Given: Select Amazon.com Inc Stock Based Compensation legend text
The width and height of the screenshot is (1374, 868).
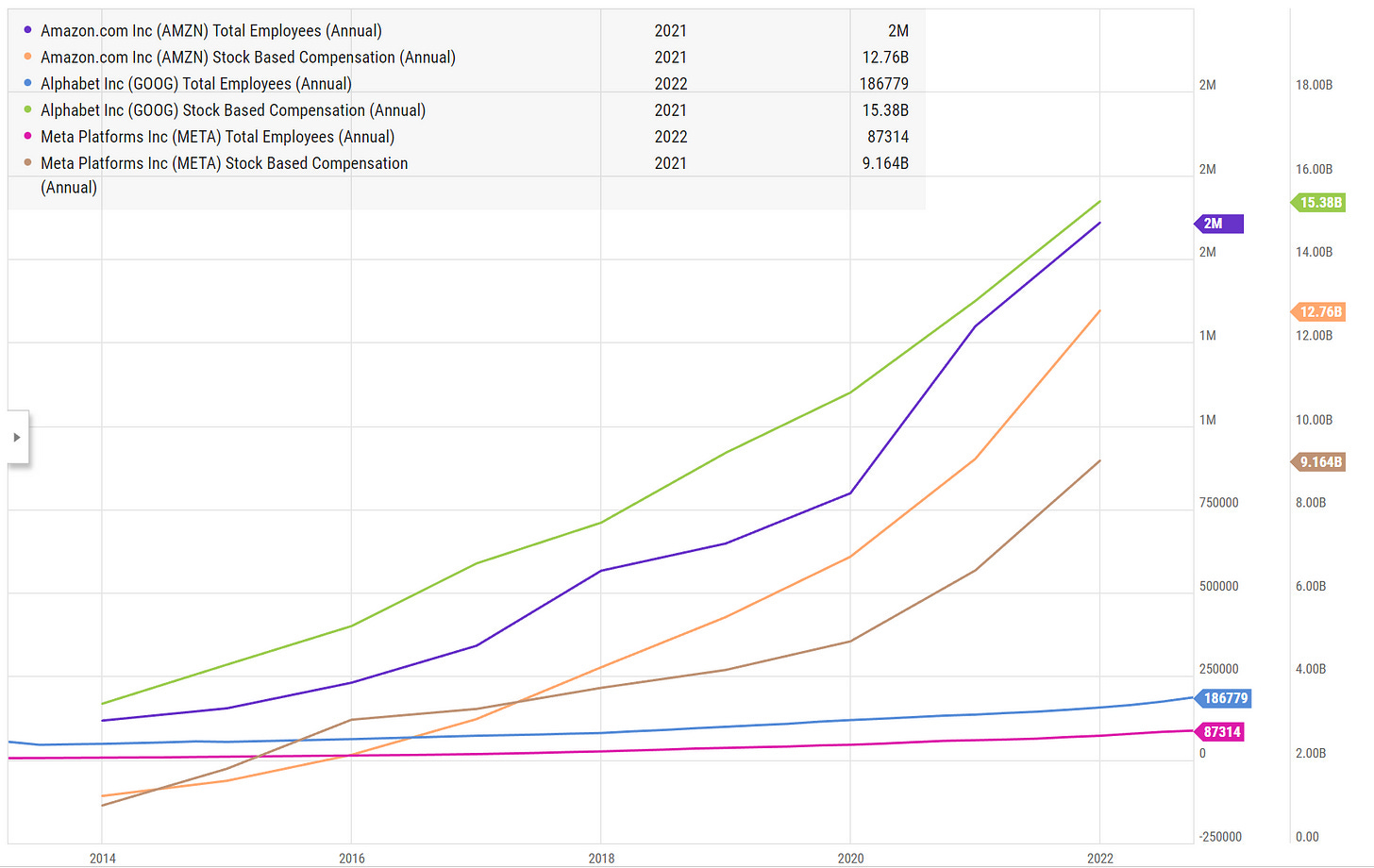Looking at the screenshot, I should click(x=248, y=58).
